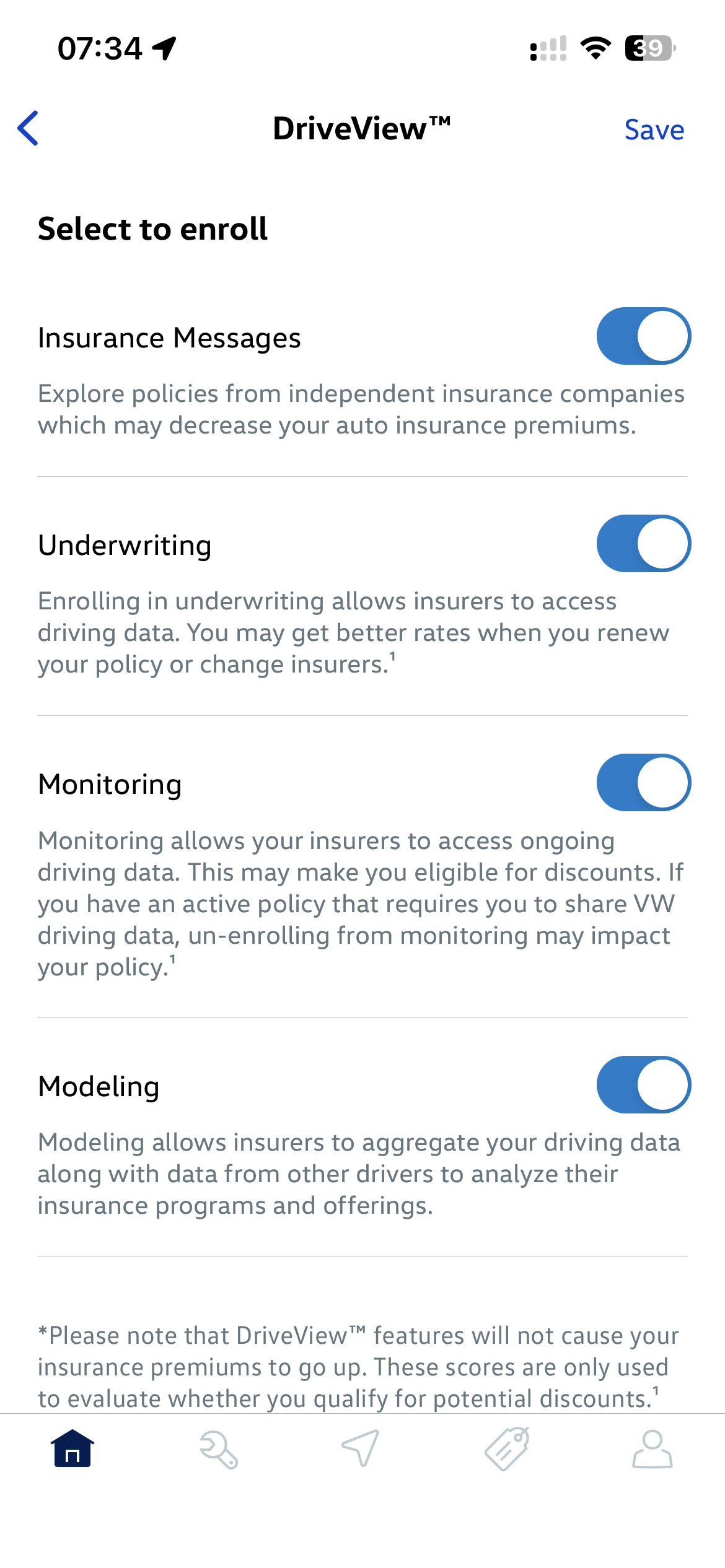Tap the back chevron arrow

29,129
